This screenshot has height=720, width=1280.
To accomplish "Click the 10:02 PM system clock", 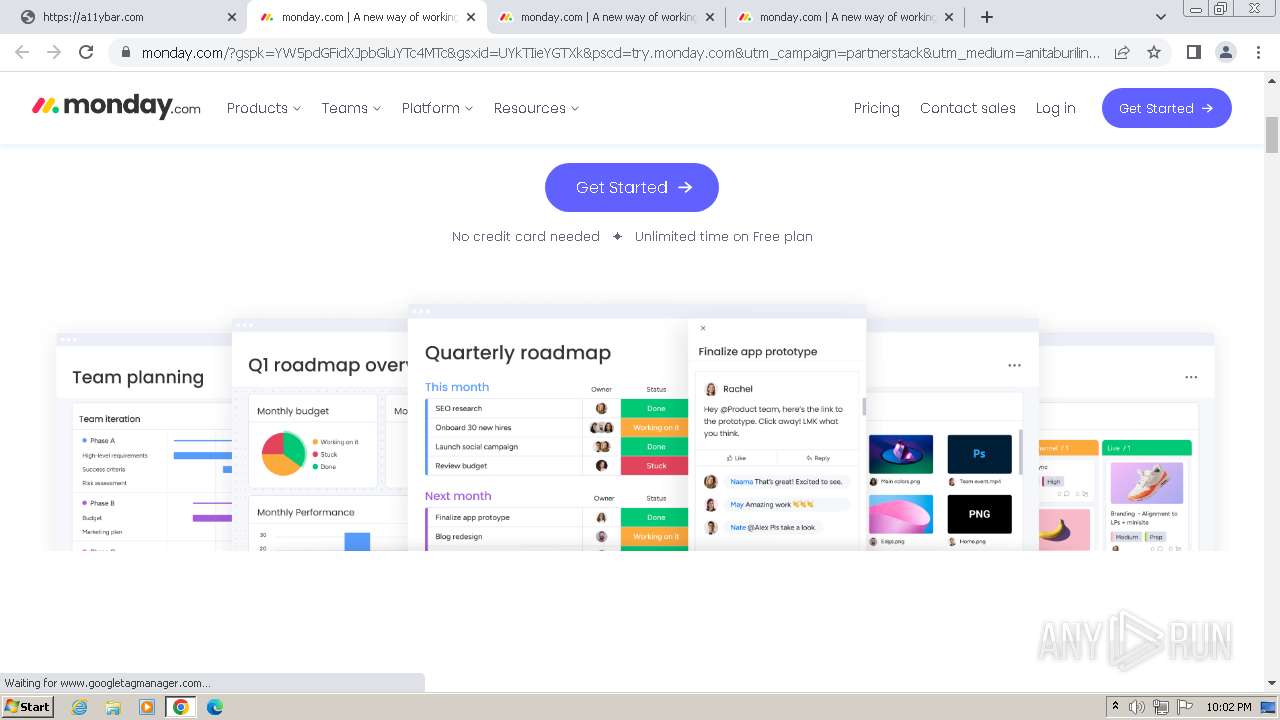I will pos(1229,707).
